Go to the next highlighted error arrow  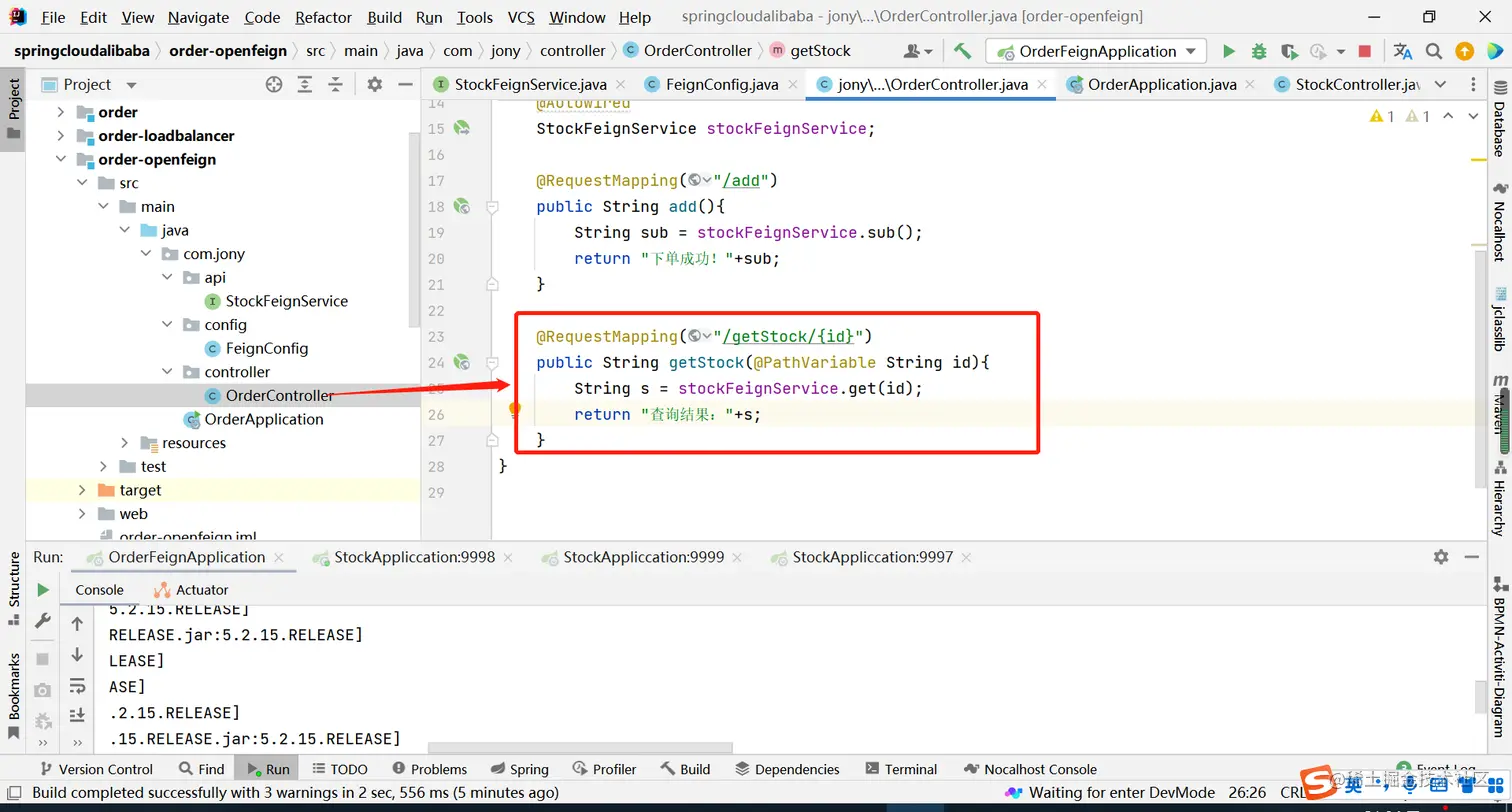pos(1473,117)
